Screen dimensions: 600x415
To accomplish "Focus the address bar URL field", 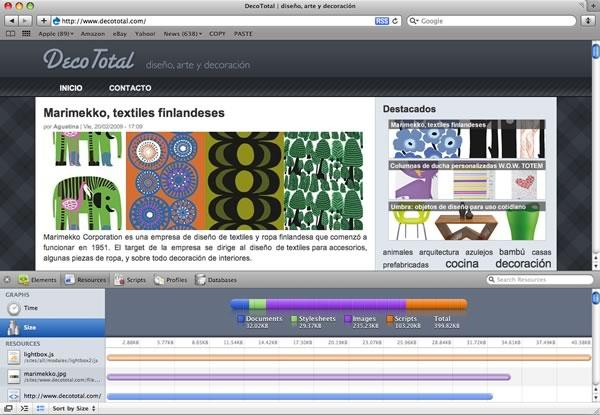I will (x=212, y=21).
